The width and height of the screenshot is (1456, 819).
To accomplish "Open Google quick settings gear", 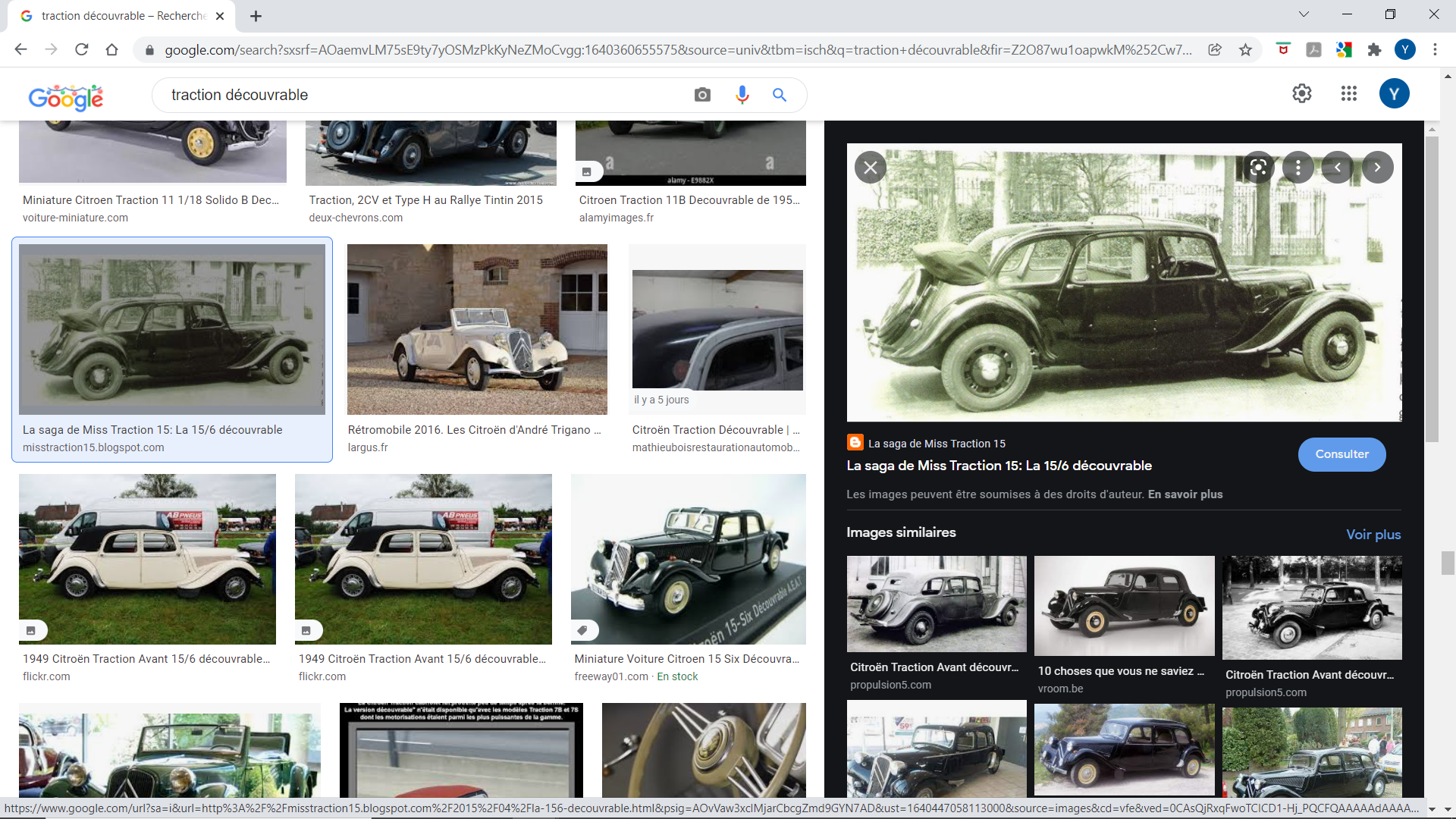I will [1301, 93].
